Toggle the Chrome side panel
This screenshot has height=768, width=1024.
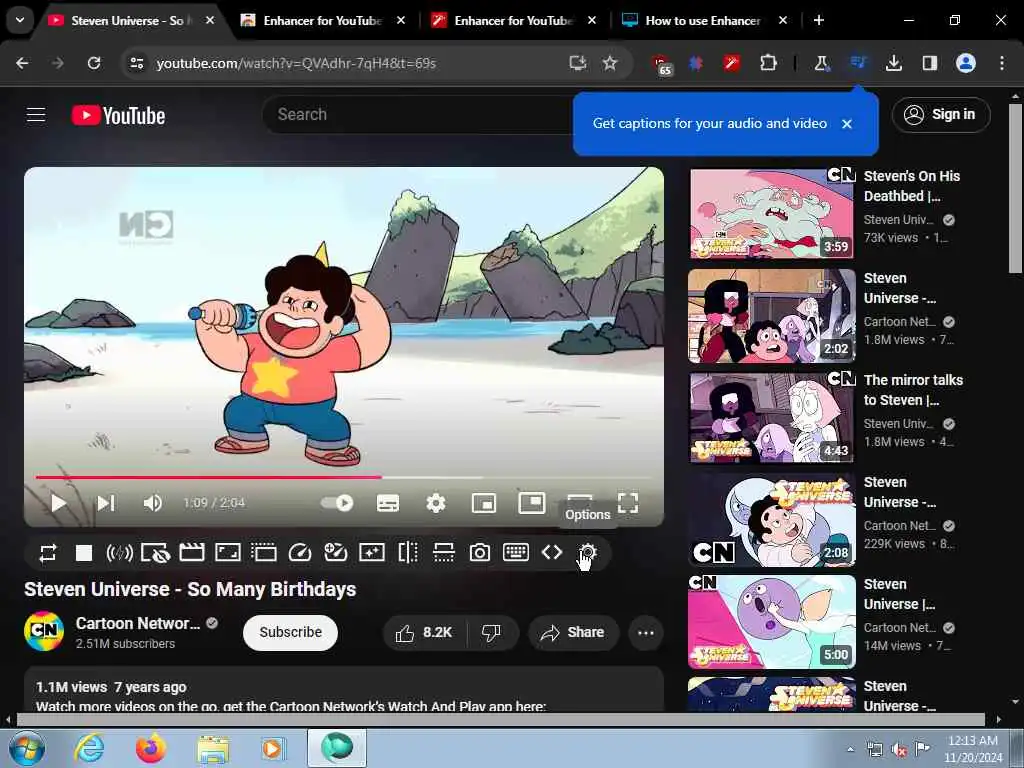[929, 63]
